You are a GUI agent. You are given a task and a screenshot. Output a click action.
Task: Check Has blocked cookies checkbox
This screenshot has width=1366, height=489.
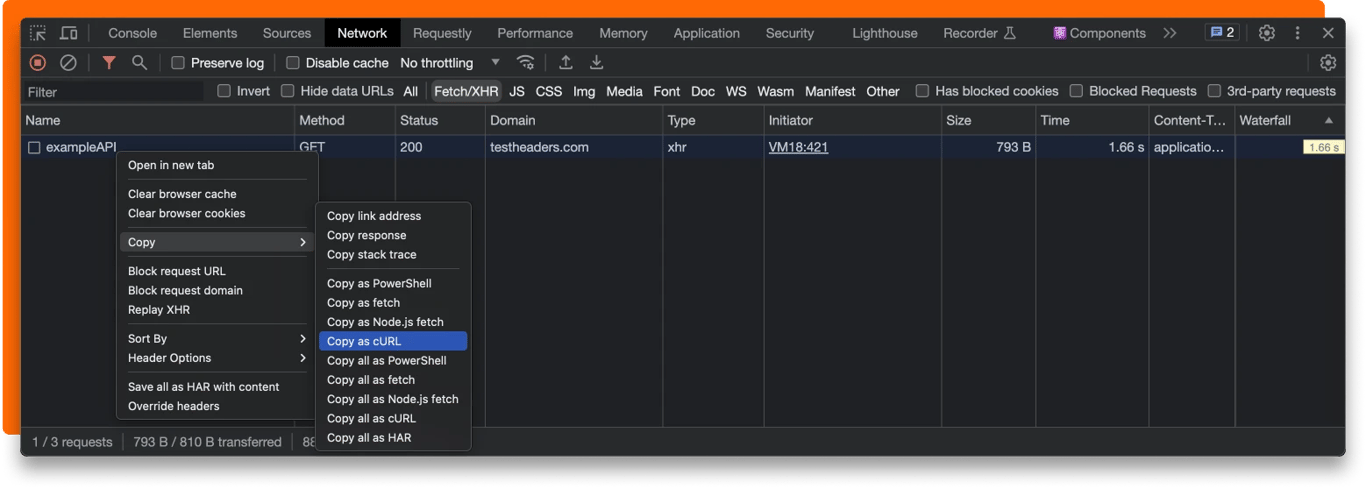pyautogui.click(x=922, y=91)
